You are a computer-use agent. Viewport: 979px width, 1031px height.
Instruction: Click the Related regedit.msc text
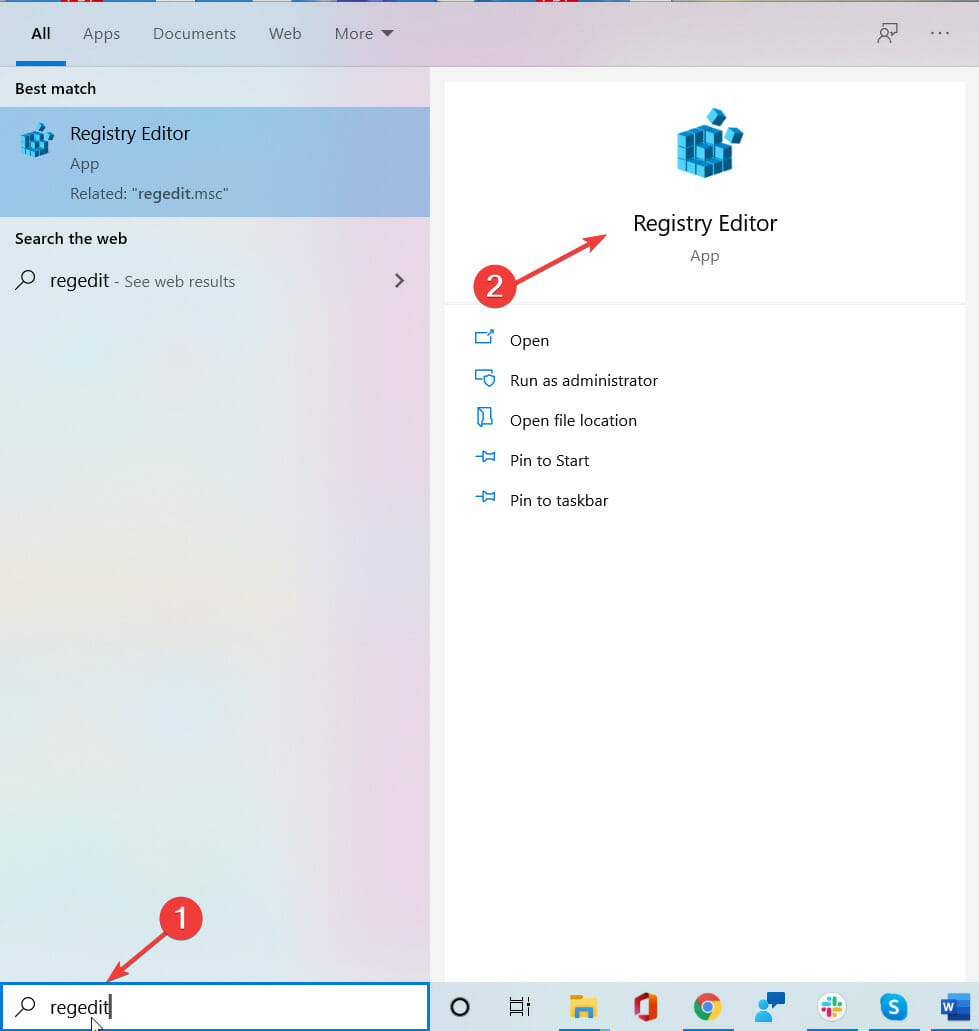(x=149, y=194)
